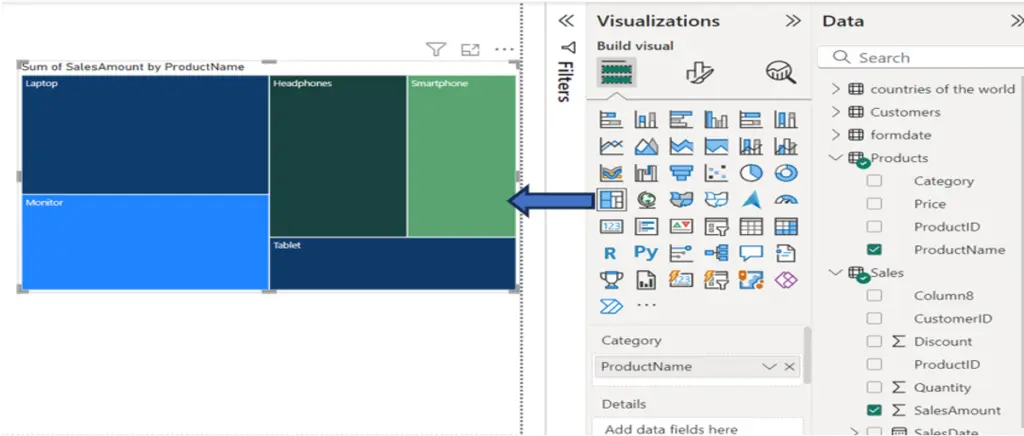Collapse the Sales table
The height and width of the screenshot is (436, 1024).
(836, 272)
